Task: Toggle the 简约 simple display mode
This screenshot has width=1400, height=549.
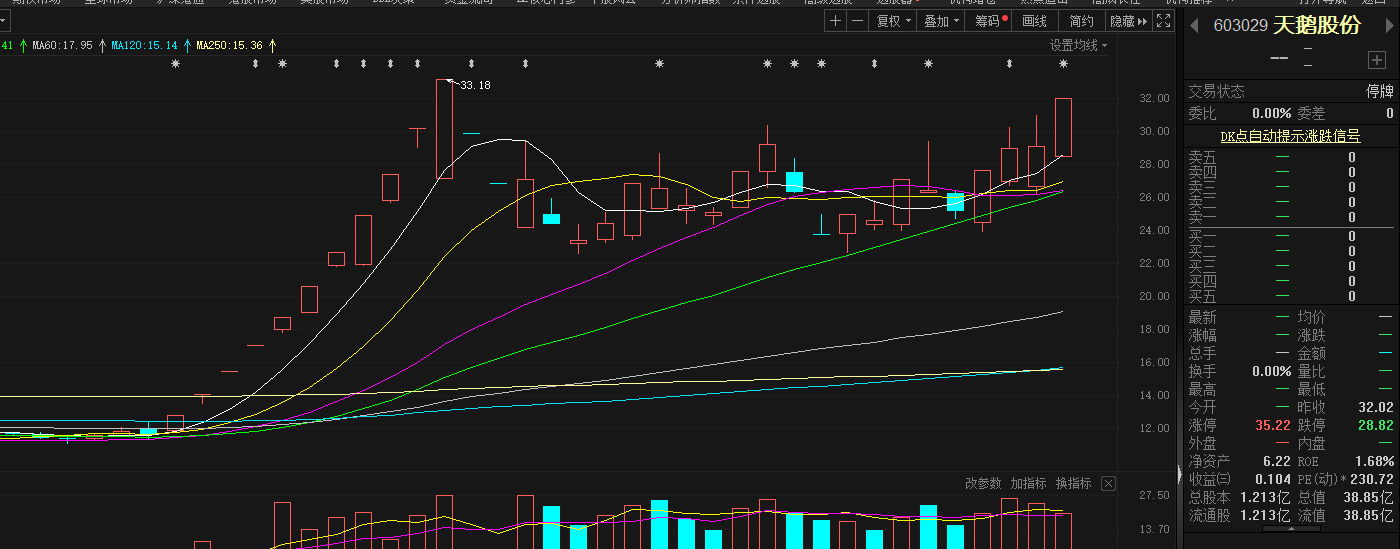Action: [x=1081, y=21]
